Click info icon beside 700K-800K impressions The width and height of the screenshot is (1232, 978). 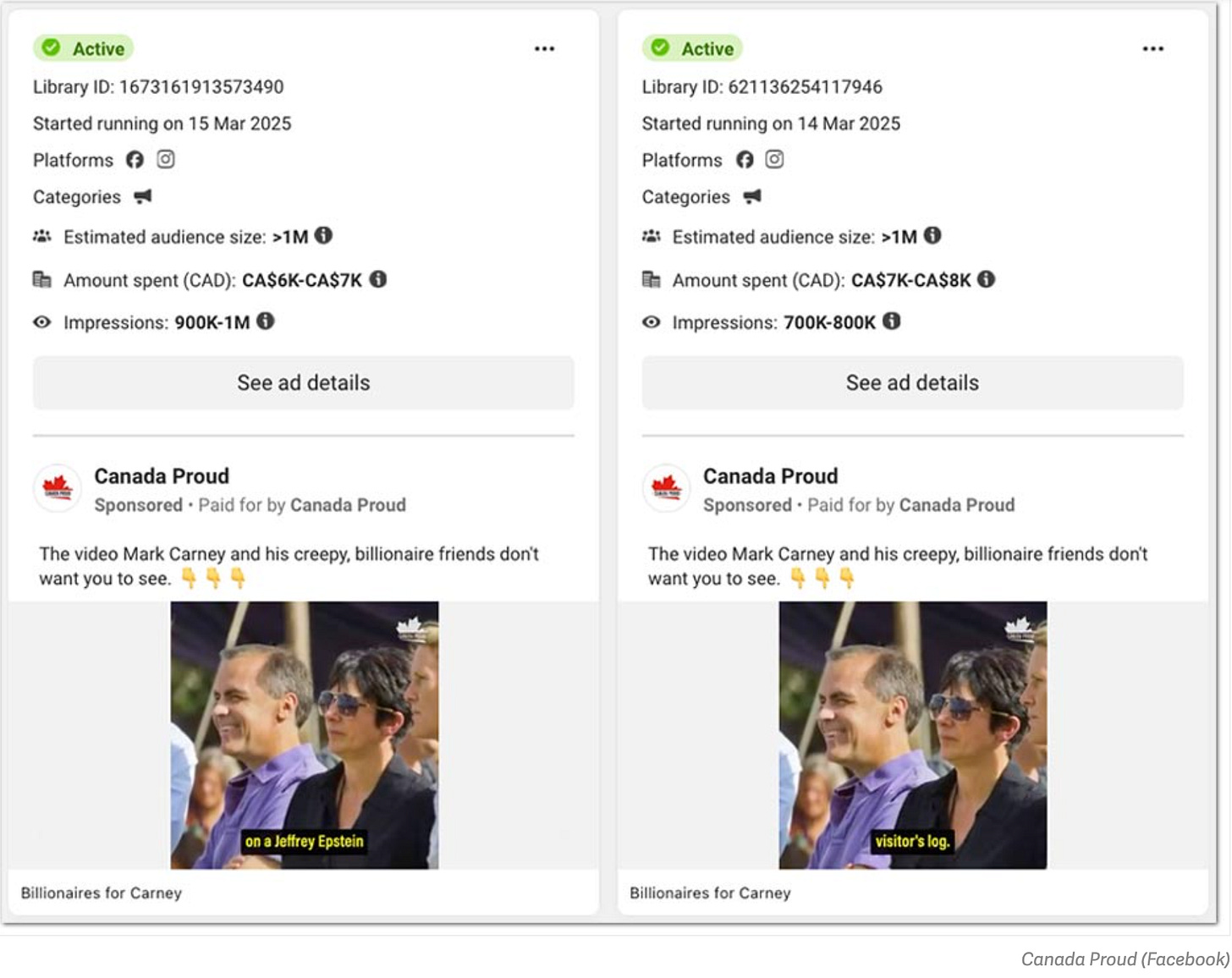point(891,321)
